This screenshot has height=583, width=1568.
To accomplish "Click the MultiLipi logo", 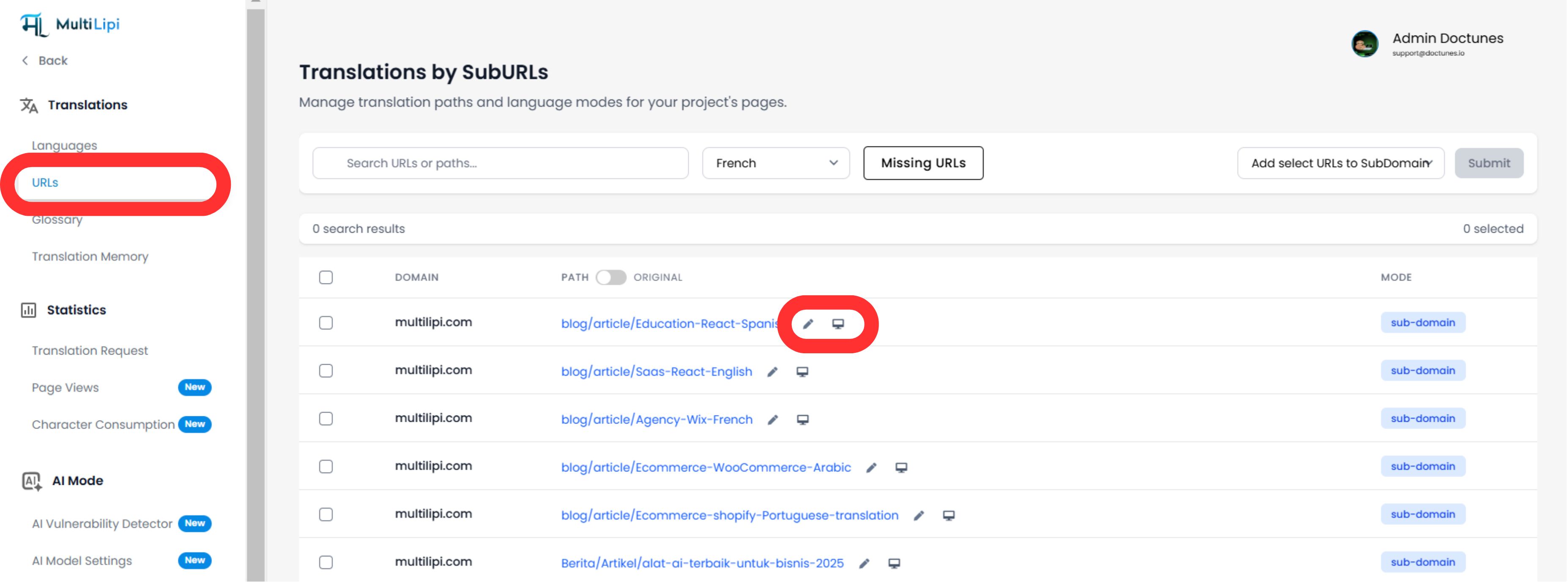I will pos(69,25).
